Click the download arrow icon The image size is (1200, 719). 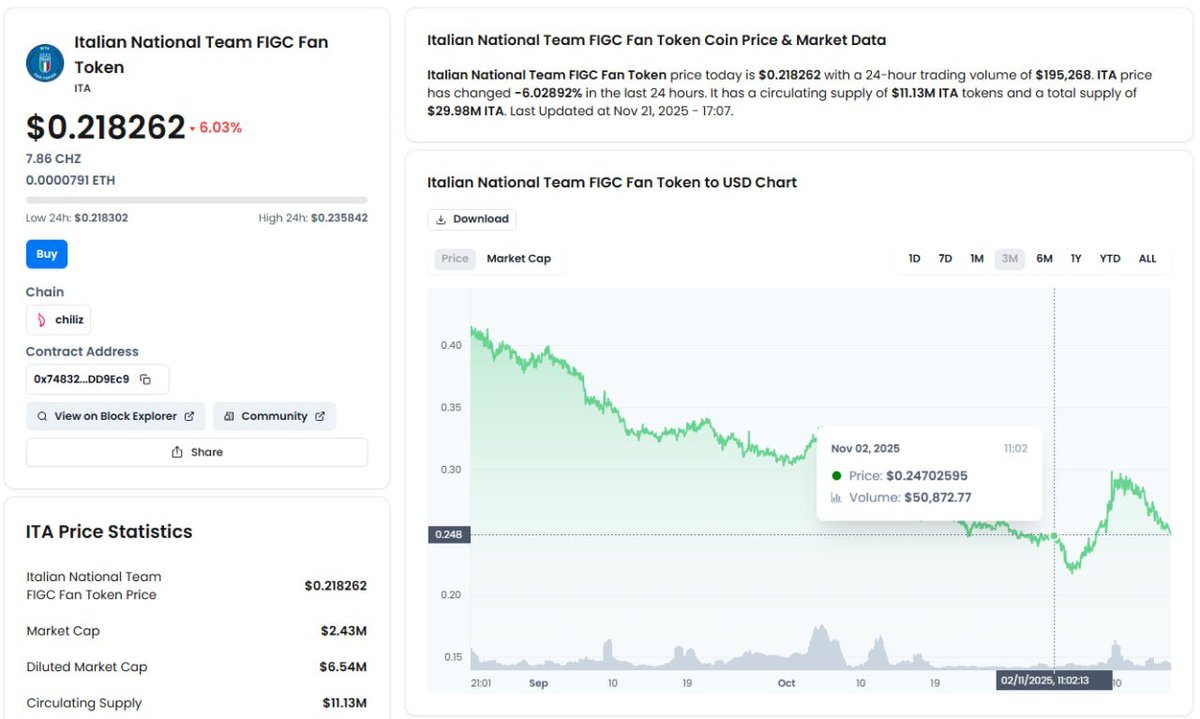441,219
